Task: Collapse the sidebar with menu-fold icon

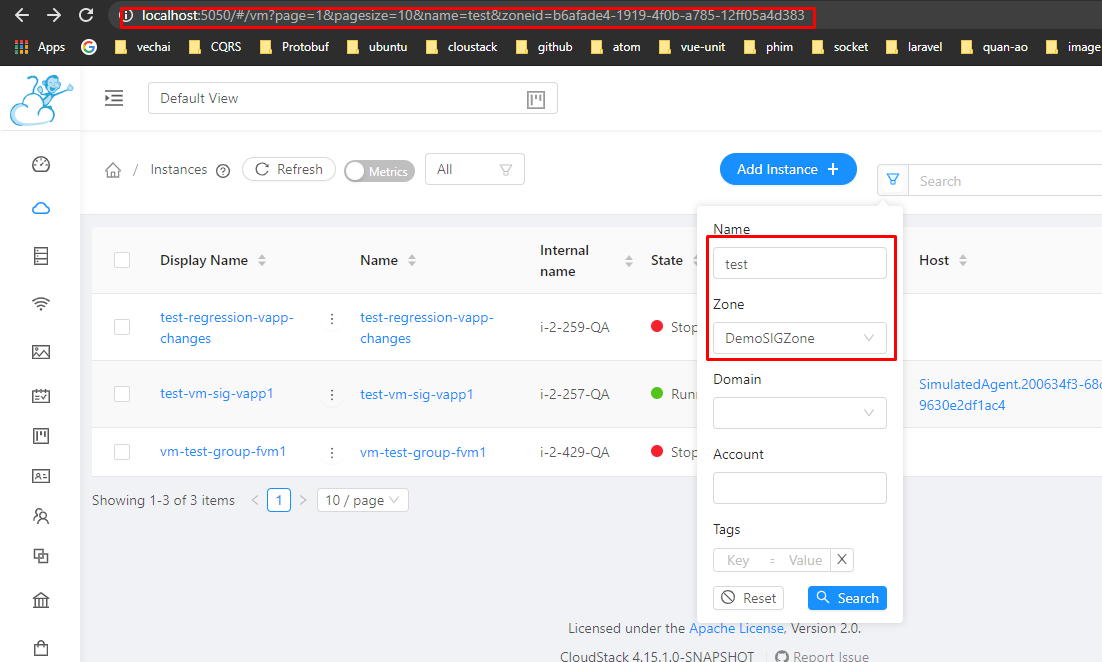Action: (114, 98)
